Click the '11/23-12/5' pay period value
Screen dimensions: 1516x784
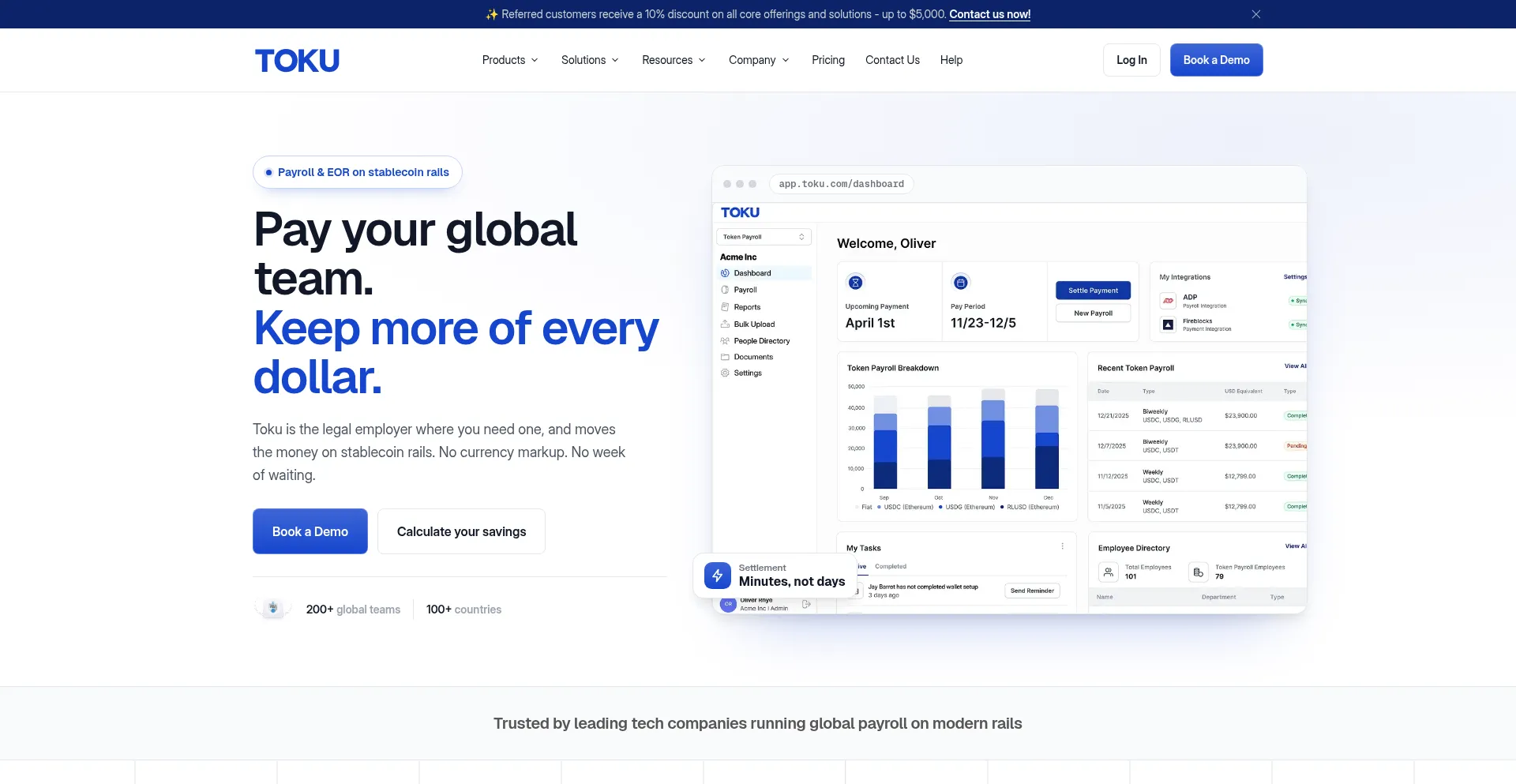tap(983, 323)
